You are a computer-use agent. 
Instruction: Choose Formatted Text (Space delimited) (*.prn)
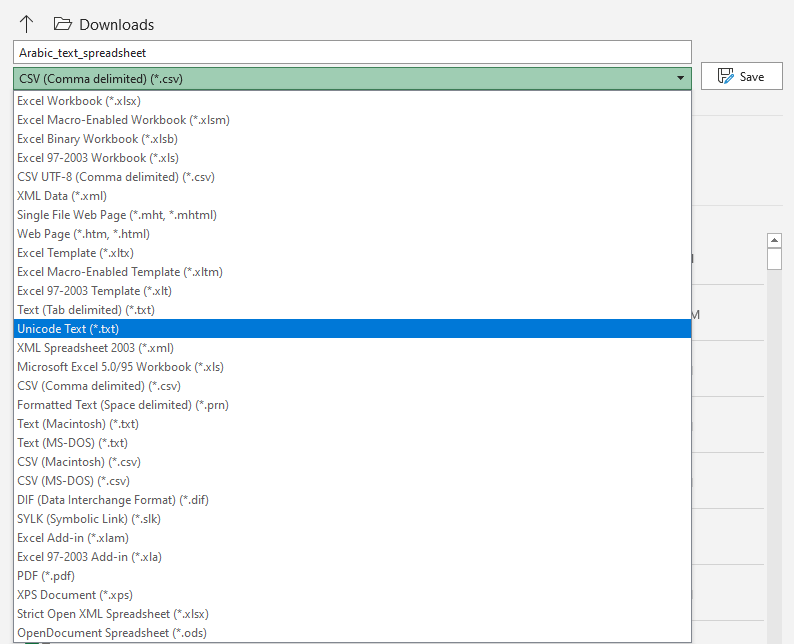[x=352, y=405]
